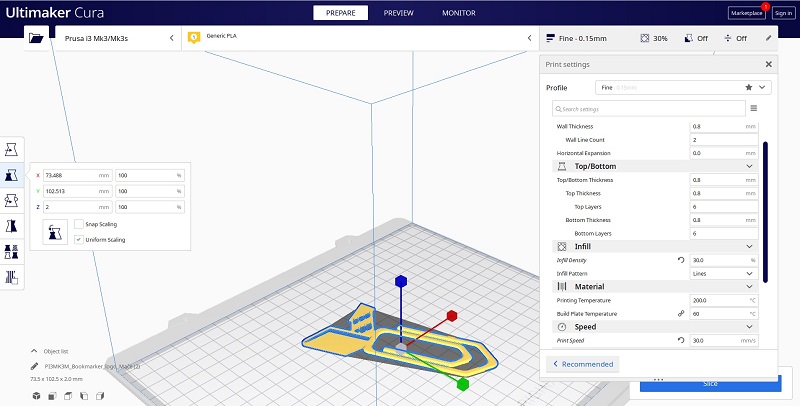Click the Recommended button

(x=583, y=364)
